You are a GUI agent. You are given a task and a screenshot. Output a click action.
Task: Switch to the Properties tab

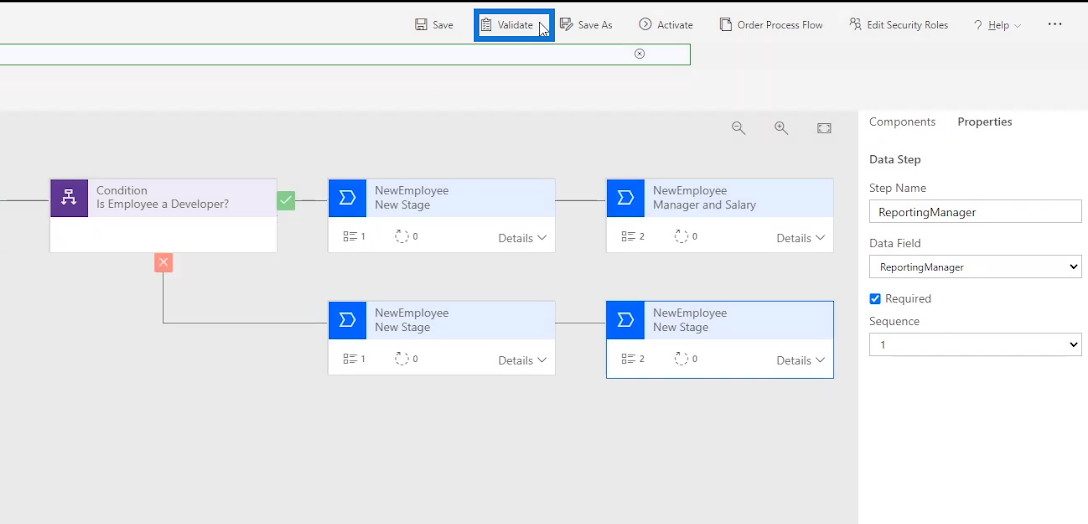pos(985,121)
